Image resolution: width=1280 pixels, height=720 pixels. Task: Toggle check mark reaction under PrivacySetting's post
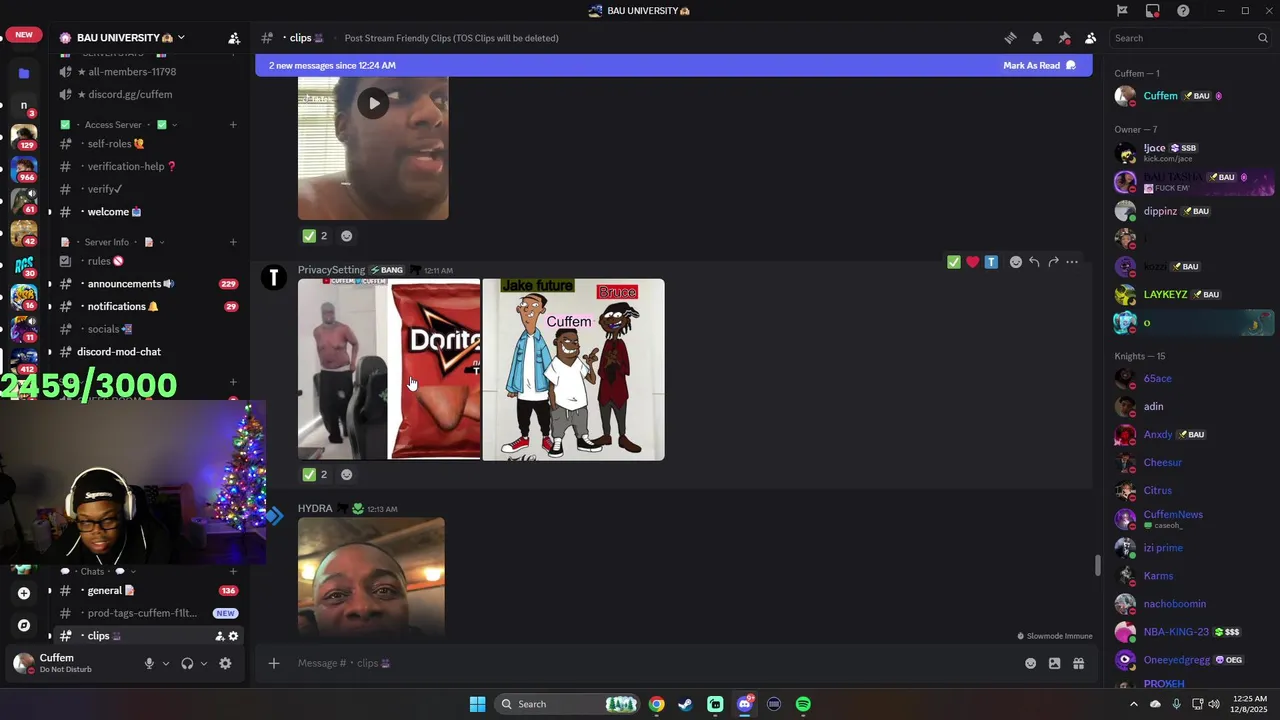316,475
